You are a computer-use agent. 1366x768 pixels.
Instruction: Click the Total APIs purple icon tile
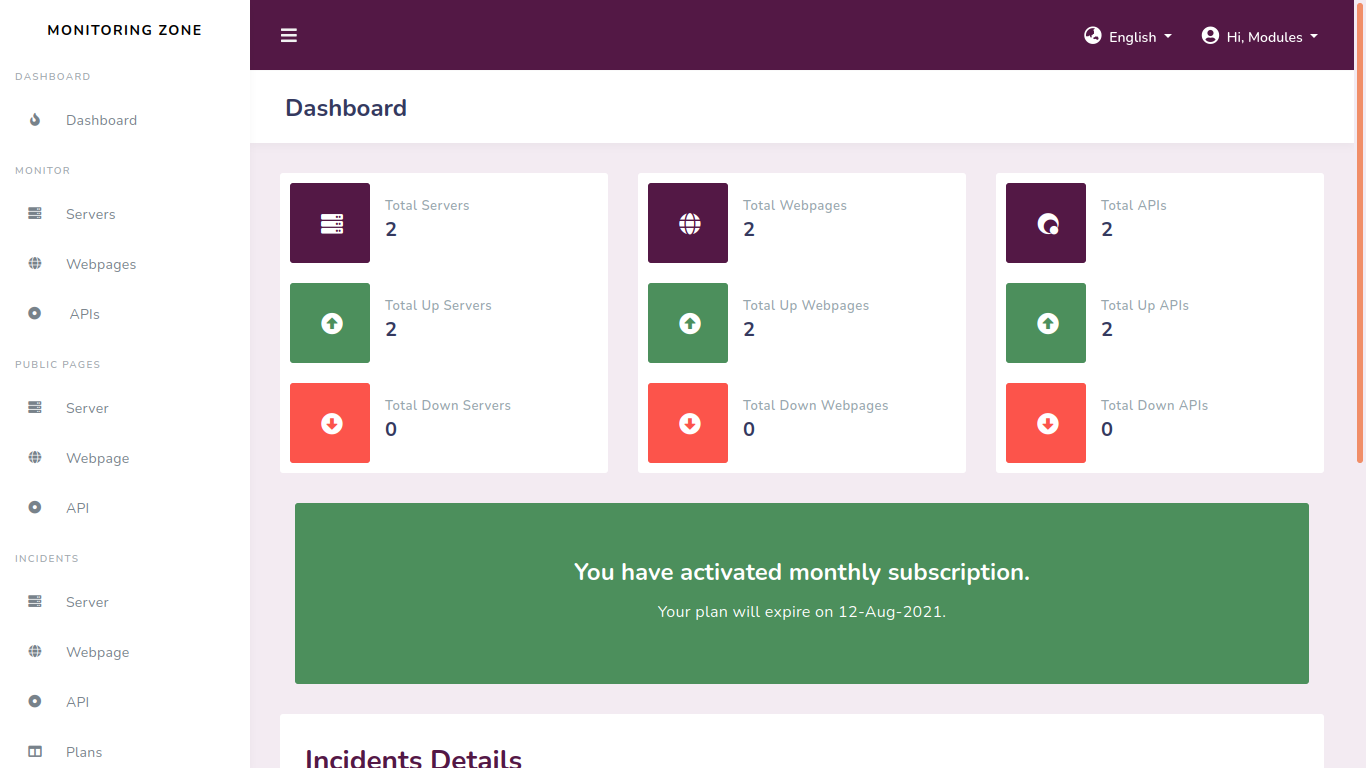(x=1046, y=223)
